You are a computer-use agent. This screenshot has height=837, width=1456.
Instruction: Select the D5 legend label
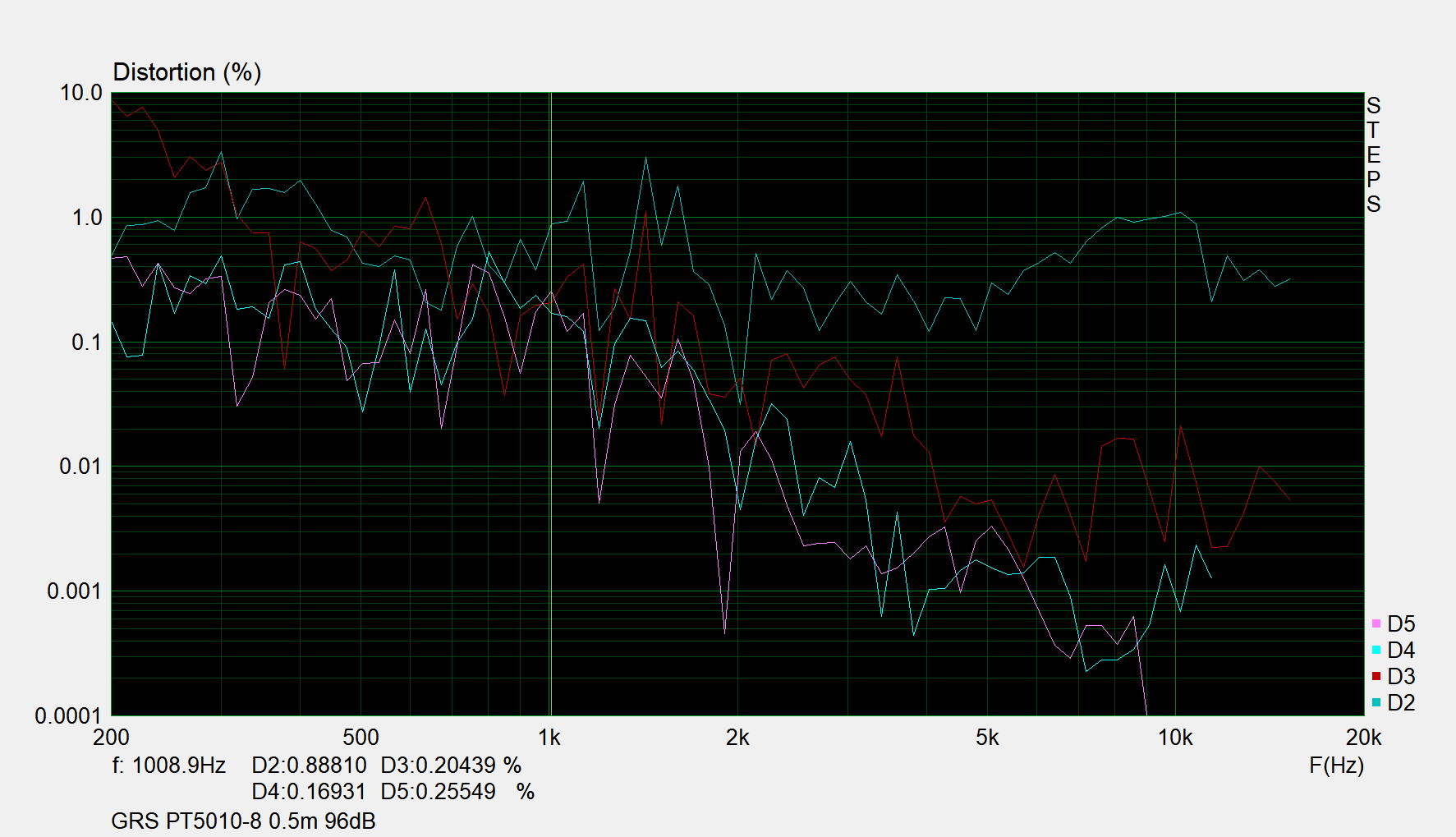coord(1401,624)
